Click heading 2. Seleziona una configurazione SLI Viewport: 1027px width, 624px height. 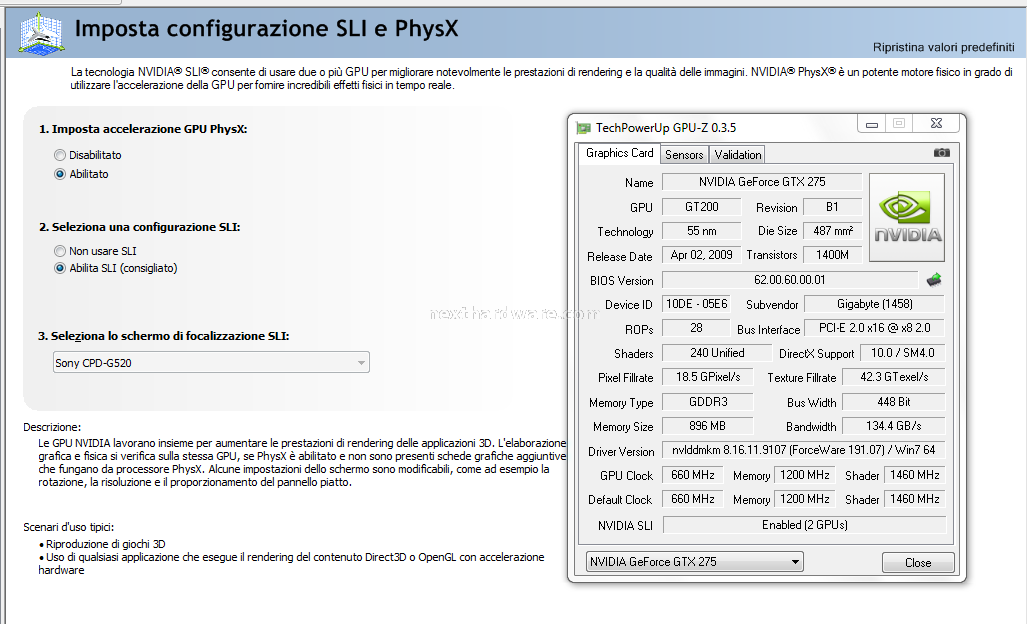[x=140, y=227]
